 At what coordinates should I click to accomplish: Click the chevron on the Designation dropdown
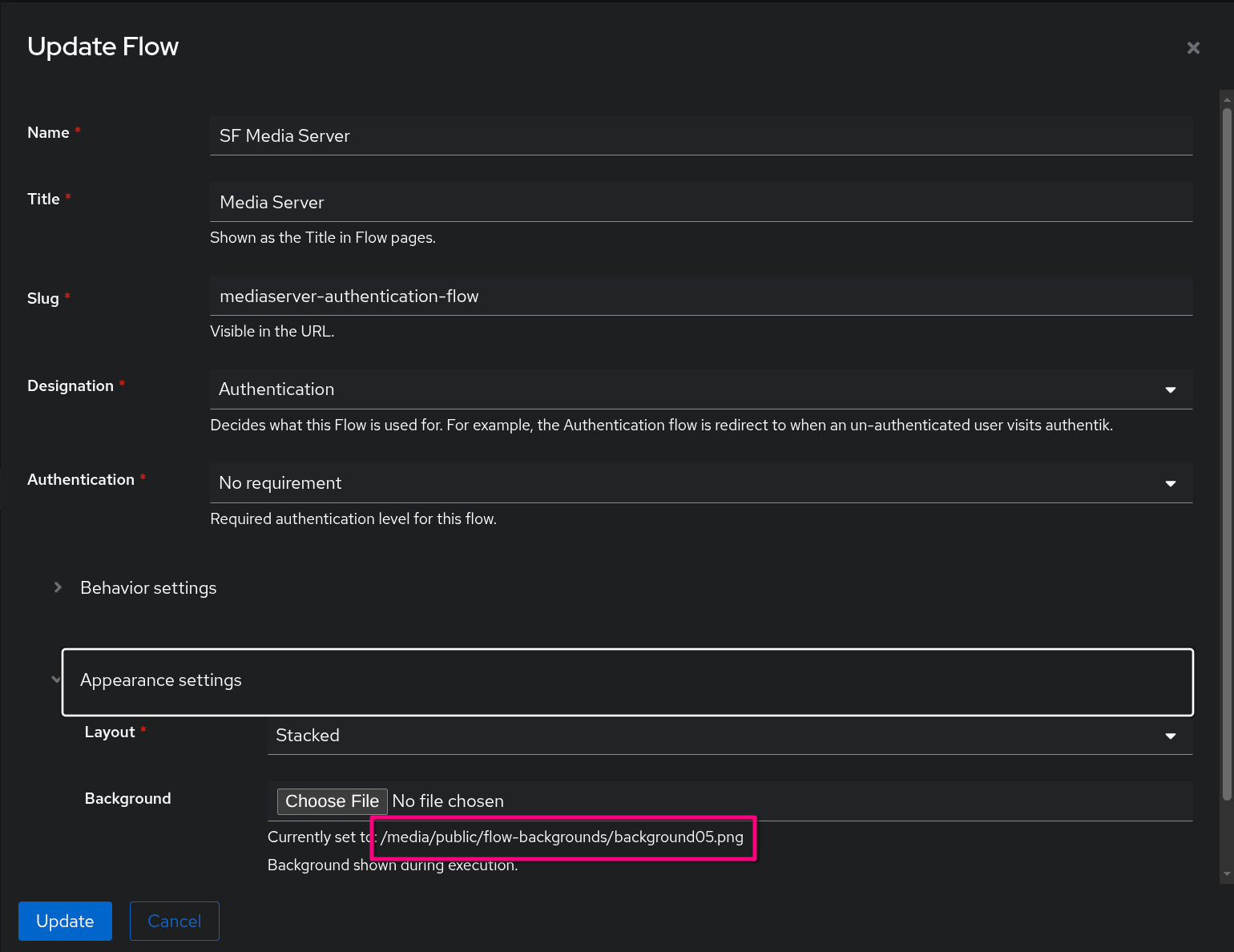click(x=1170, y=389)
